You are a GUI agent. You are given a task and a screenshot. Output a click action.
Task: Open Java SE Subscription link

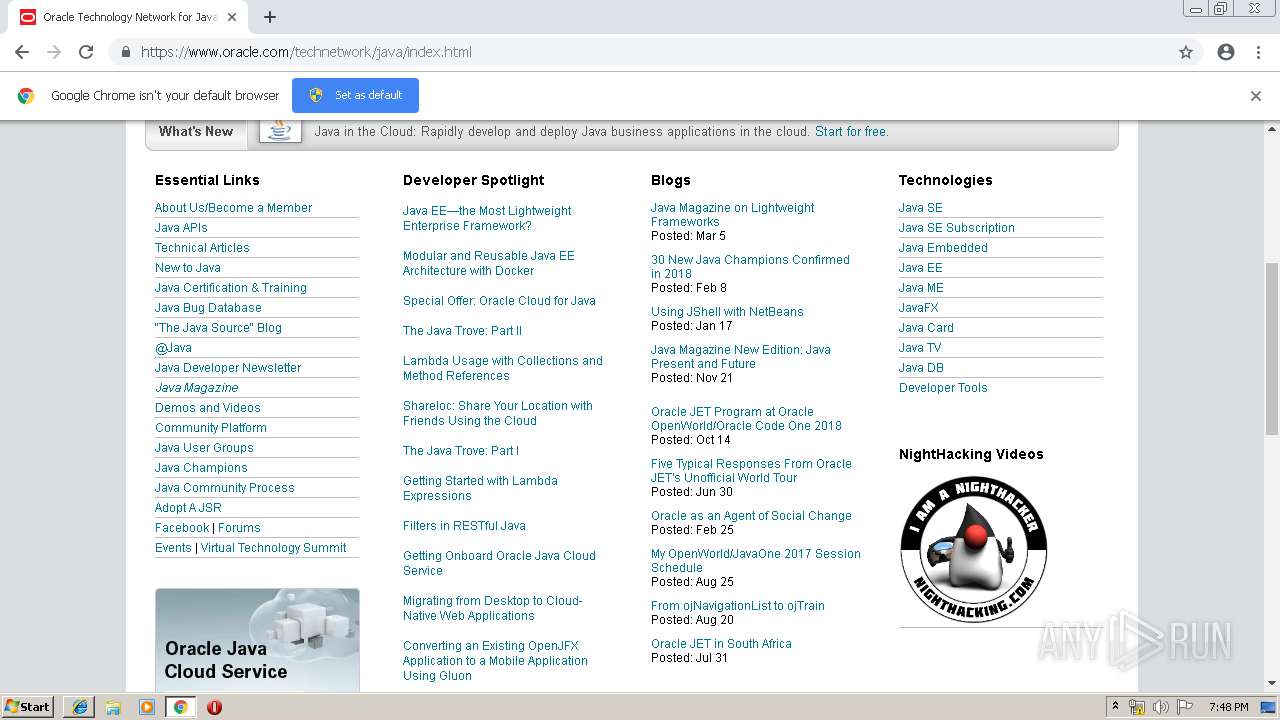pyautogui.click(x=956, y=228)
